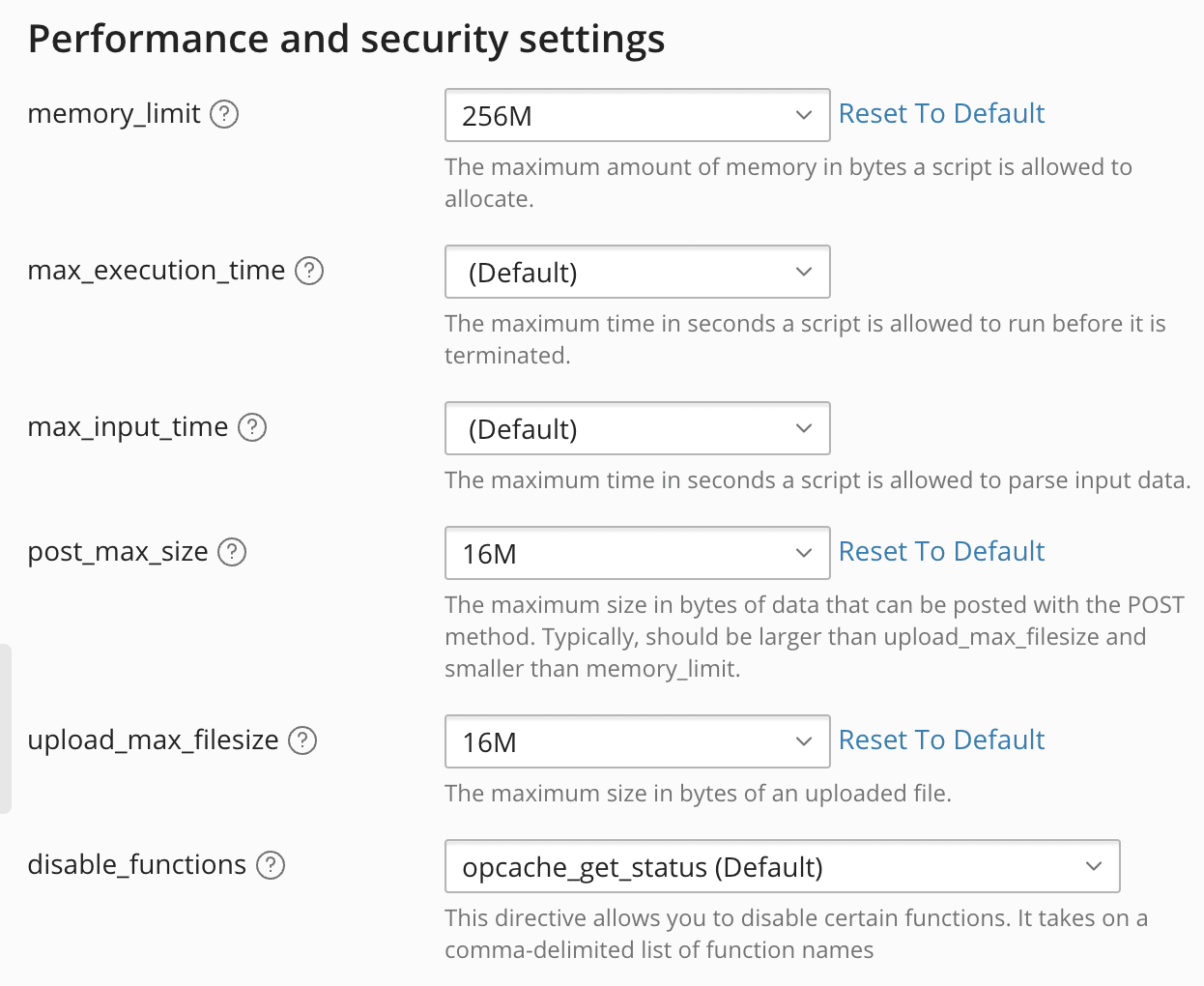The image size is (1204, 986).
Task: Reset memory_limit to default
Action: (941, 114)
